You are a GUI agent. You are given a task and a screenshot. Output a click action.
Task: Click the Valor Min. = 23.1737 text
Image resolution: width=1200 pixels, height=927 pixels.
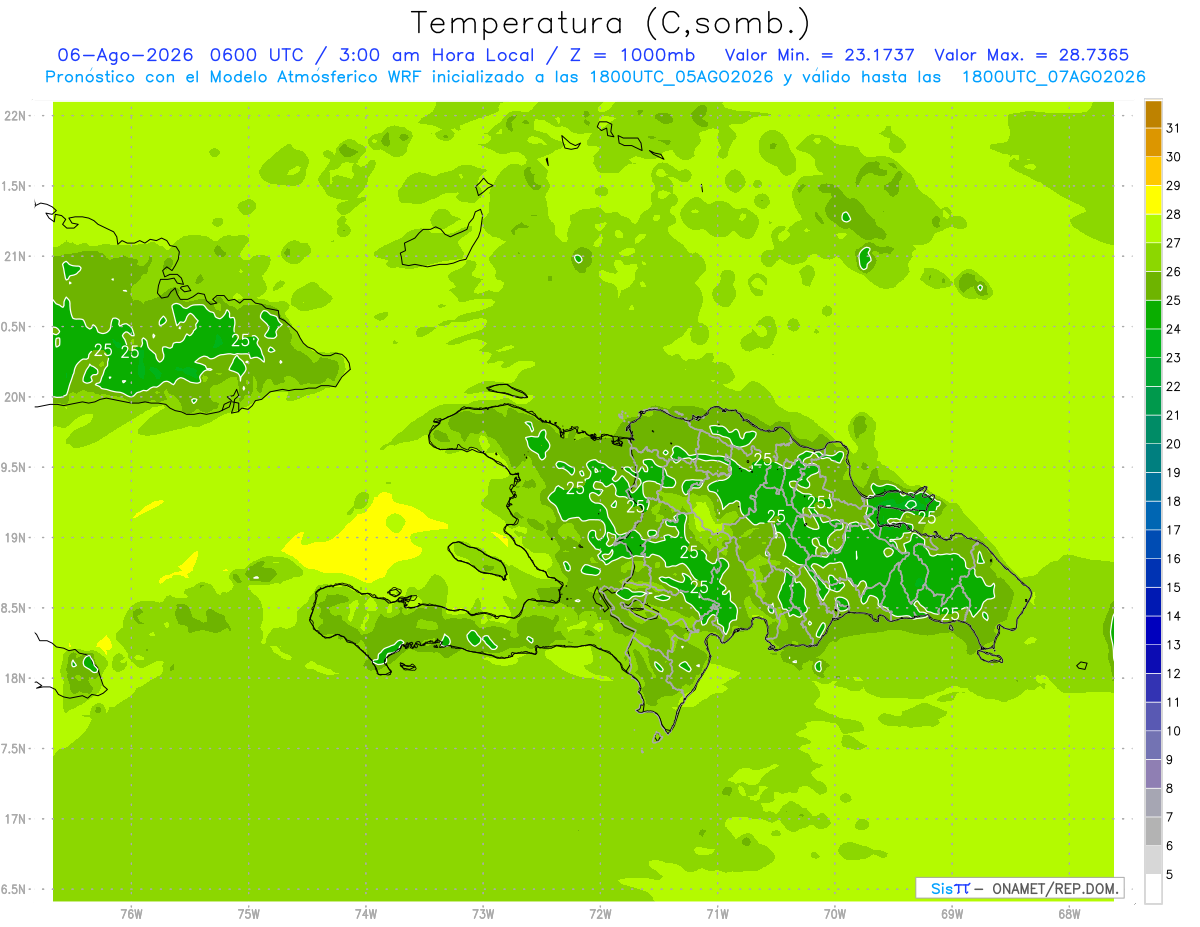(x=819, y=55)
